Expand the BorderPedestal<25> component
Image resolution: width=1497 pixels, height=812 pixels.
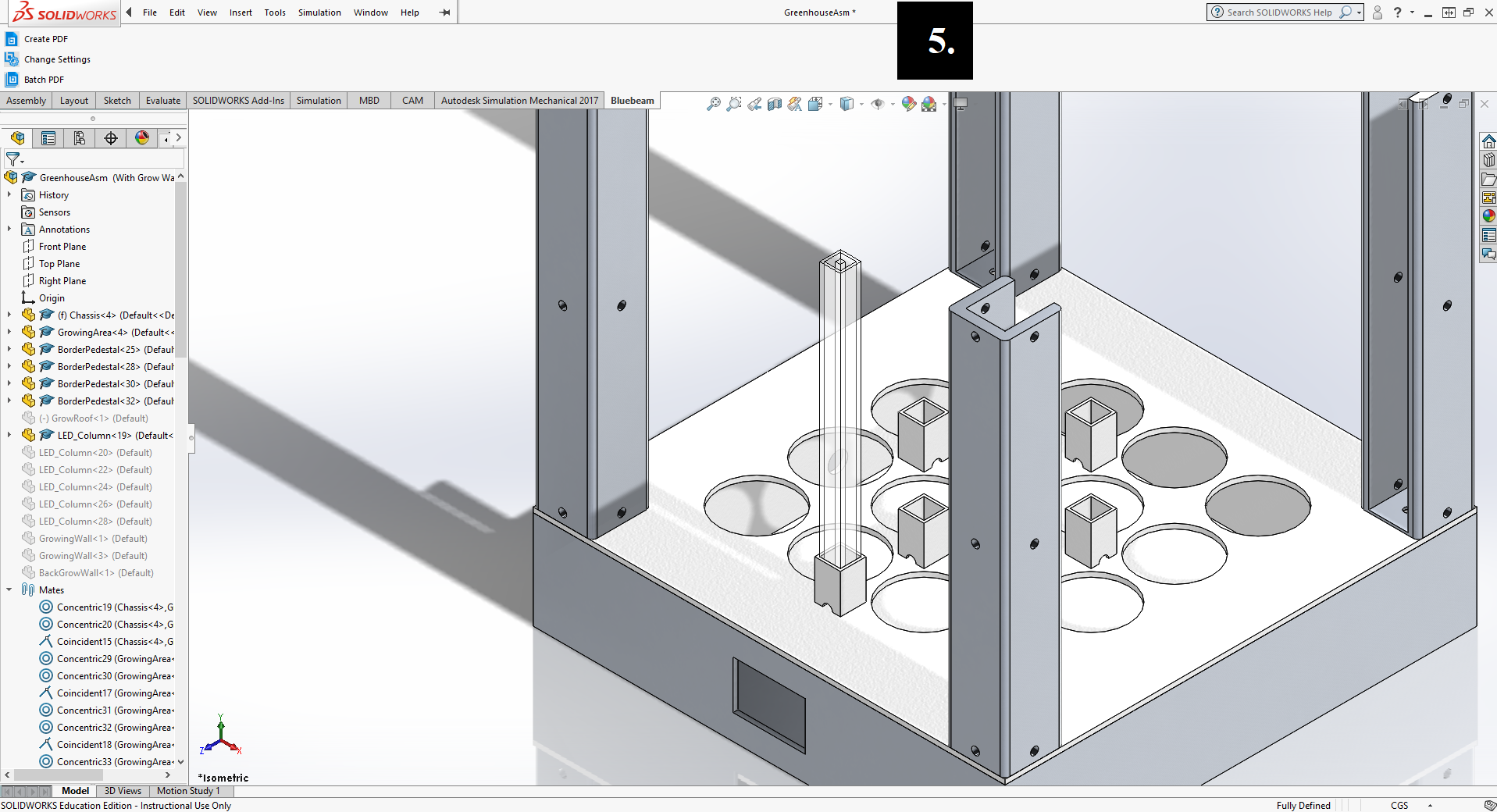pyautogui.click(x=9, y=350)
